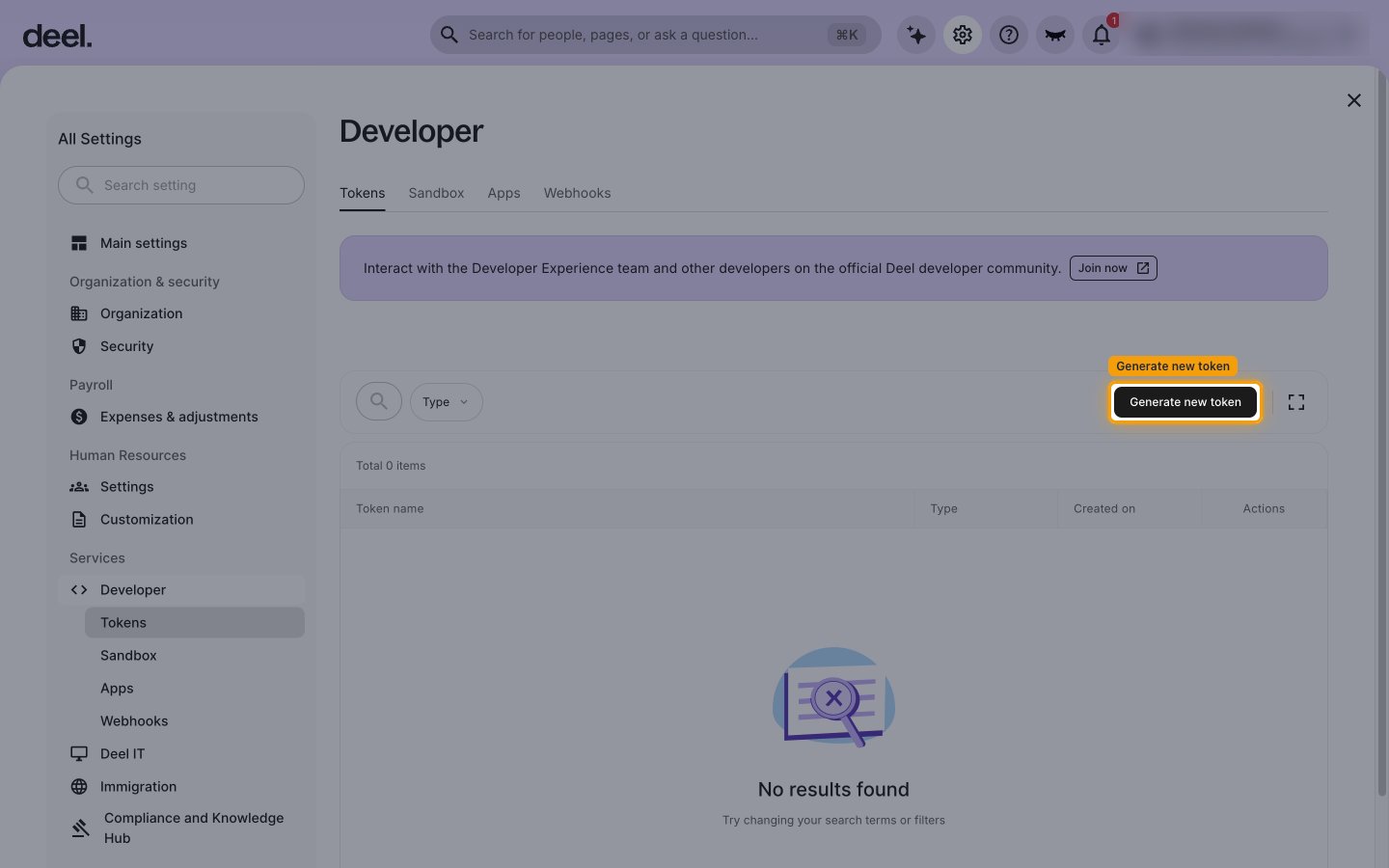Open the help question mark icon
Image resolution: width=1389 pixels, height=868 pixels.
[x=1008, y=35]
